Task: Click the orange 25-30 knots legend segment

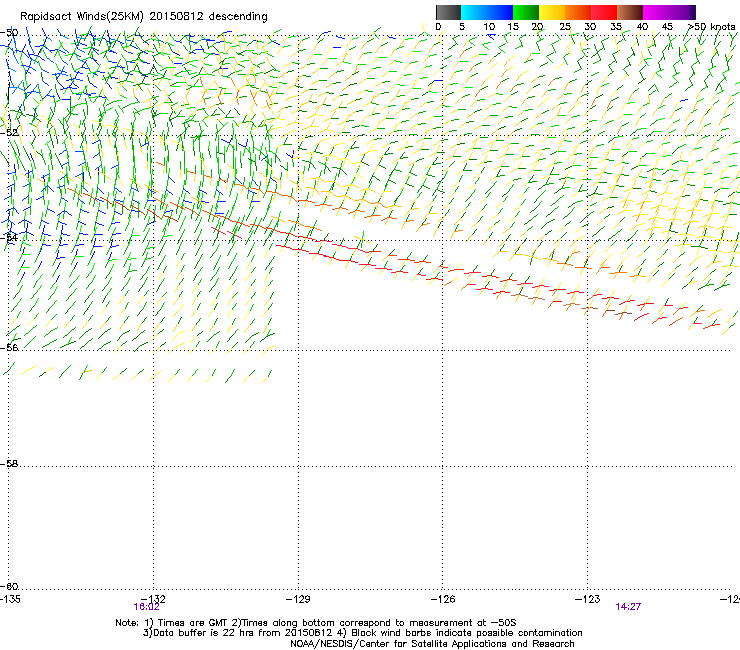Action: click(x=578, y=12)
